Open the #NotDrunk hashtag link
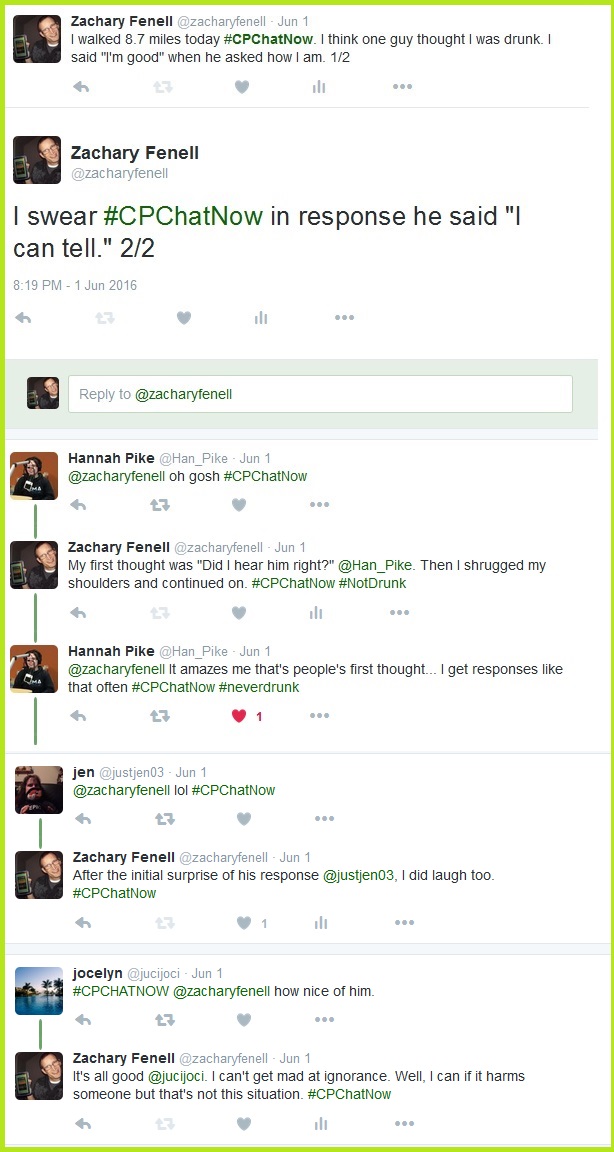 point(373,583)
